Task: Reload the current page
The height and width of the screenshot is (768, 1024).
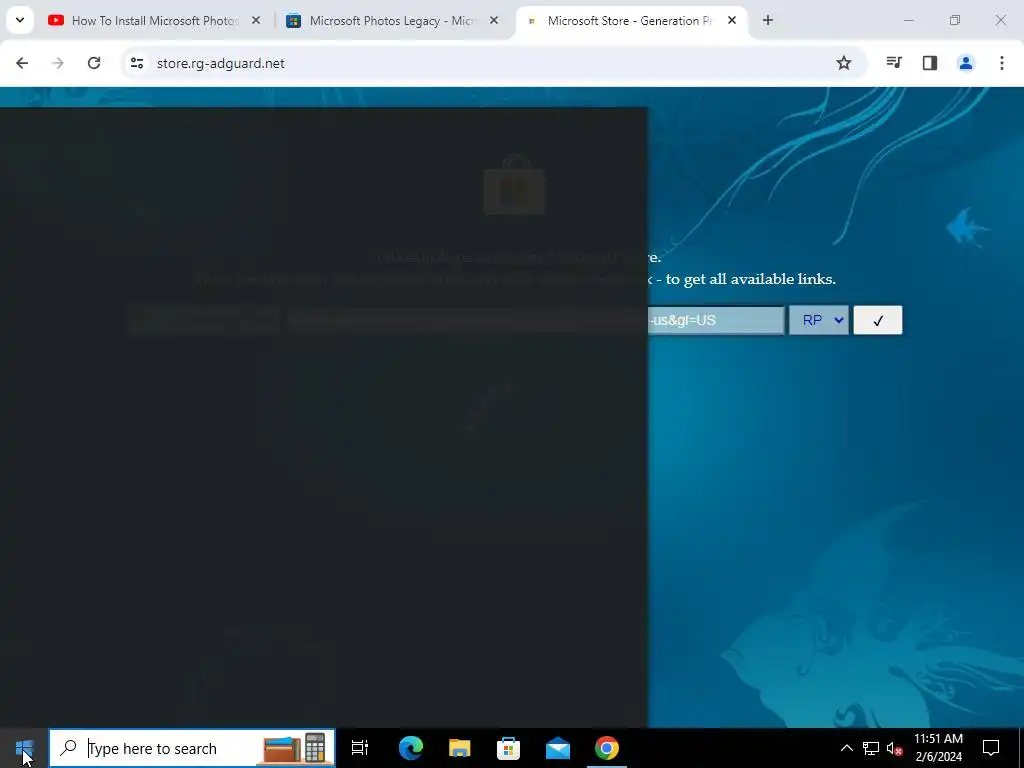Action: tap(94, 63)
